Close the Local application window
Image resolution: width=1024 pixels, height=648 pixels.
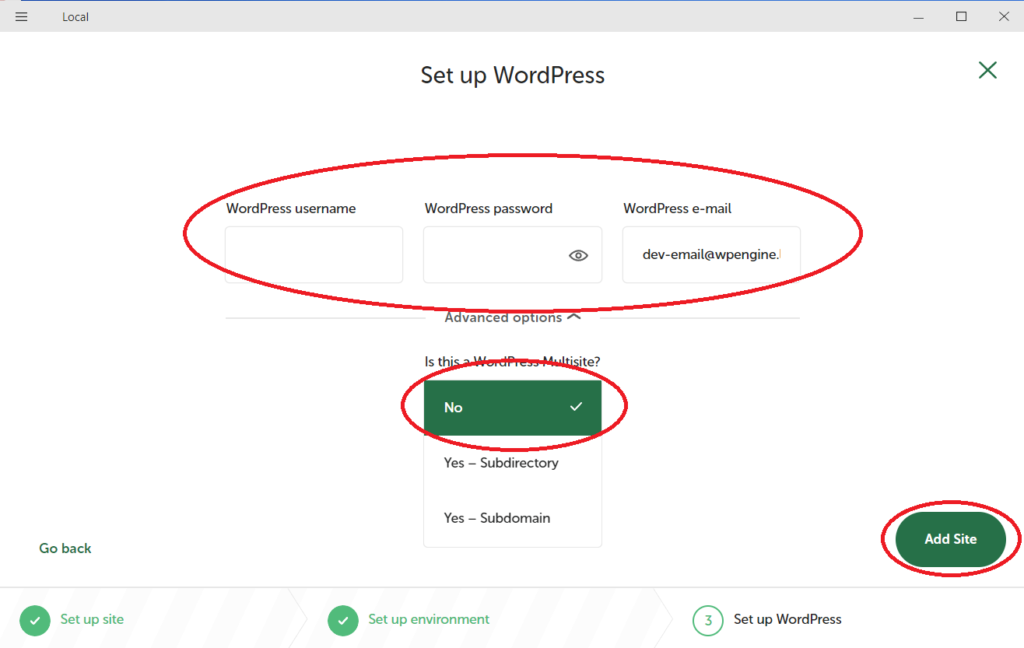point(1004,16)
